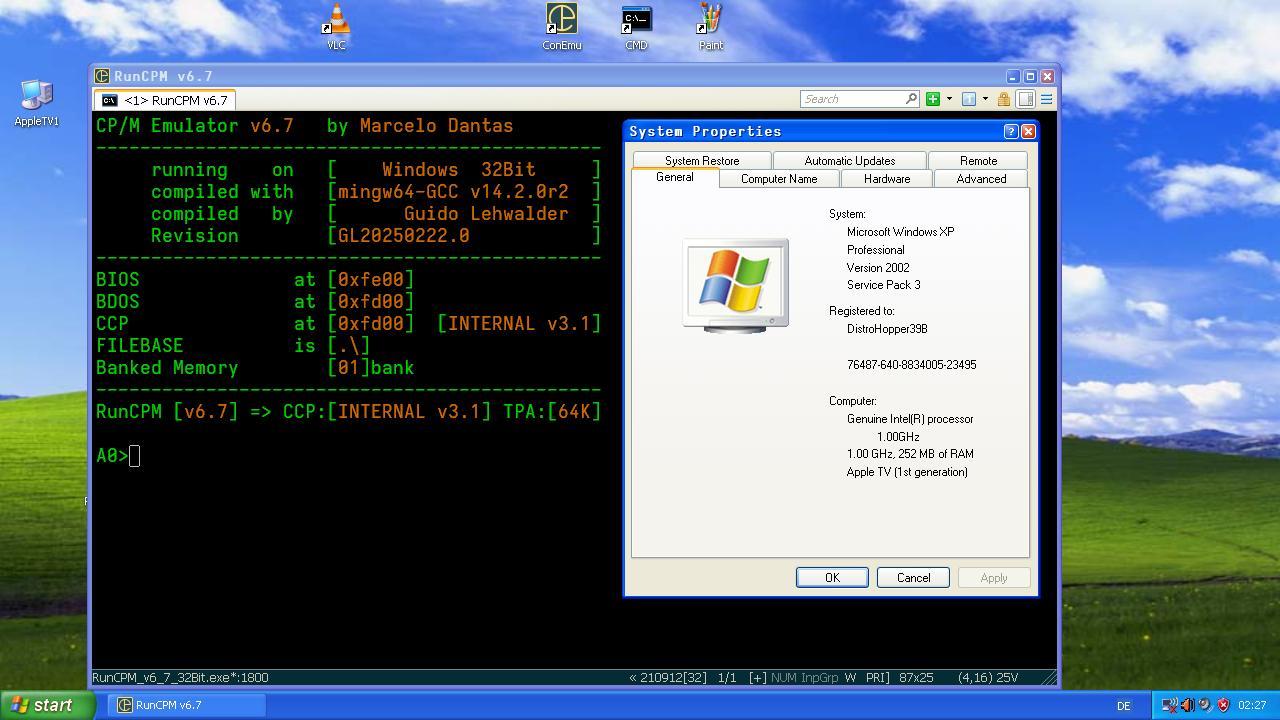
Task: Open the Advanced tab
Action: coord(981,178)
